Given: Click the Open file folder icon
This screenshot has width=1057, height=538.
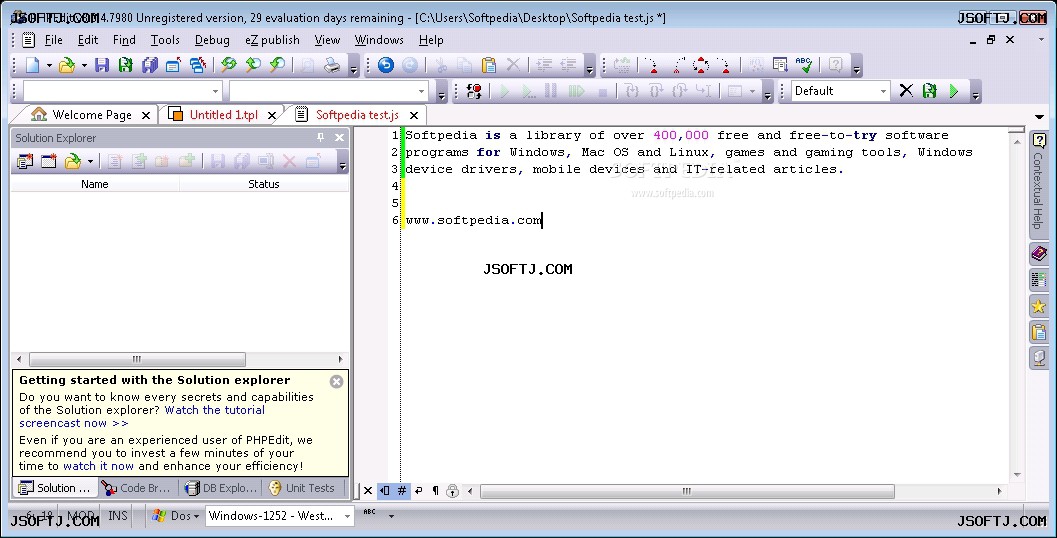Looking at the screenshot, I should click(67, 65).
